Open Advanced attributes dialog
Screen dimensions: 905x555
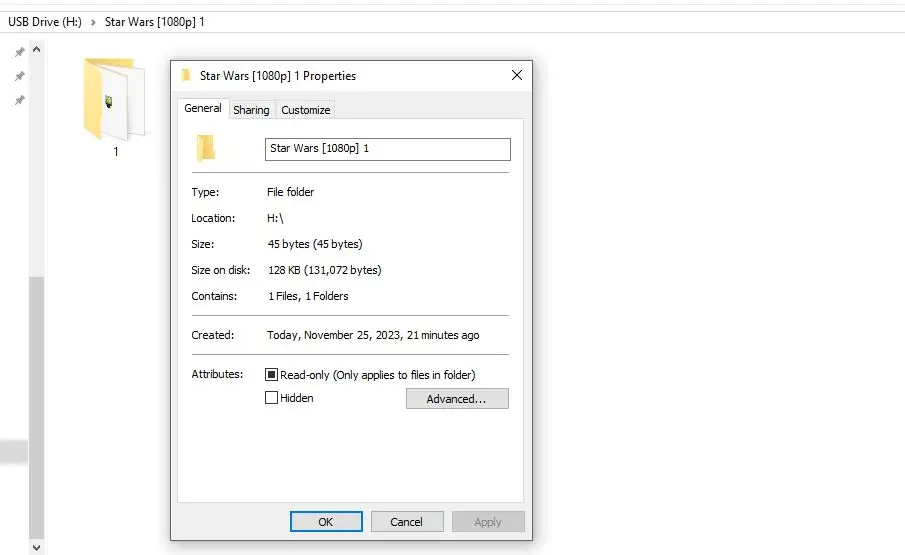coord(457,399)
